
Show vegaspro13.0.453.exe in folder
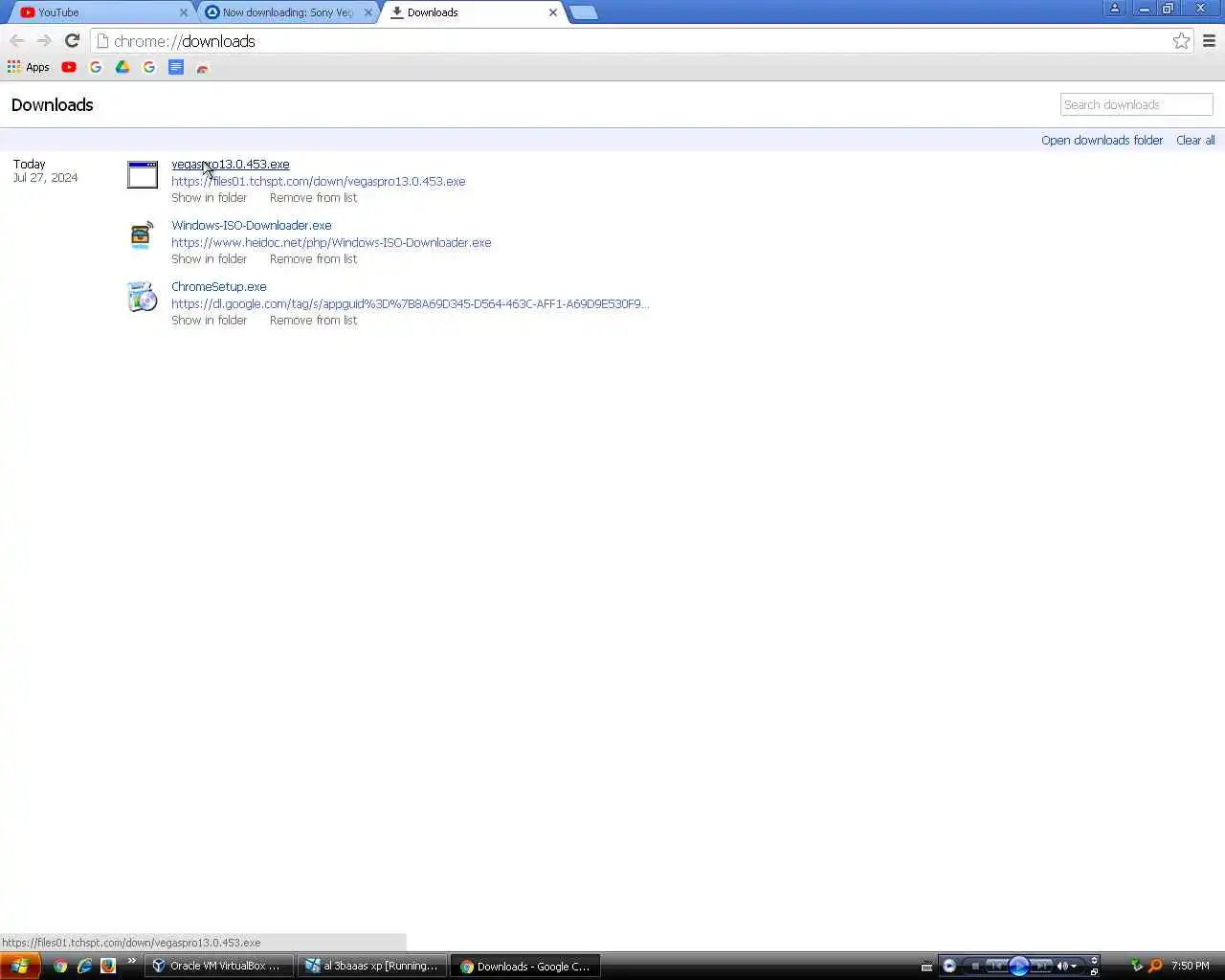[209, 197]
